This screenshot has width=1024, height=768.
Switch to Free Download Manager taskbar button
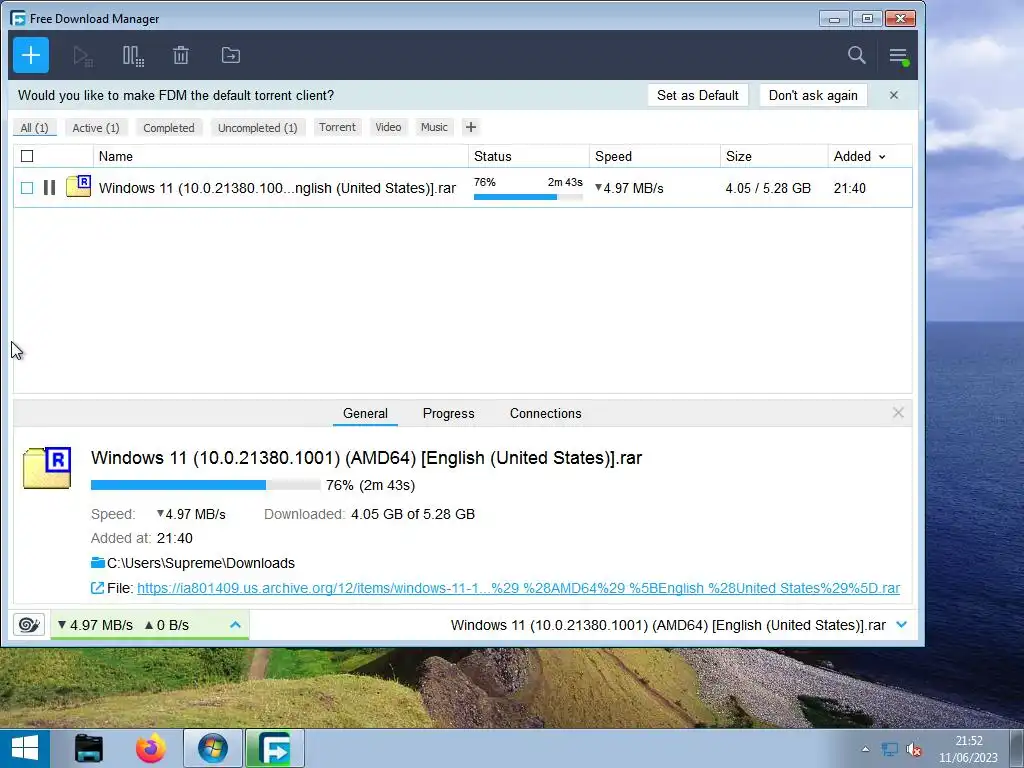(x=275, y=748)
